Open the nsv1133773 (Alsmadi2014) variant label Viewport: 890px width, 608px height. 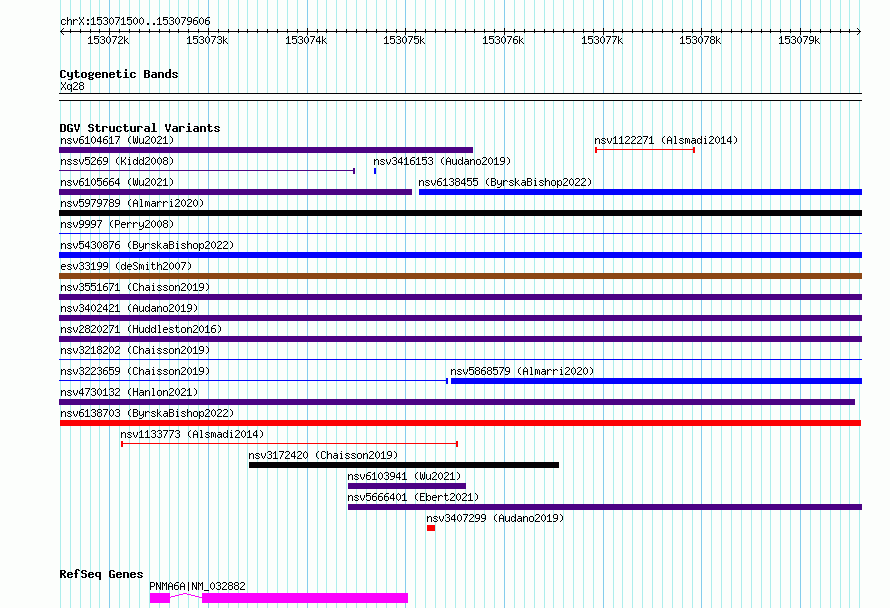point(192,434)
